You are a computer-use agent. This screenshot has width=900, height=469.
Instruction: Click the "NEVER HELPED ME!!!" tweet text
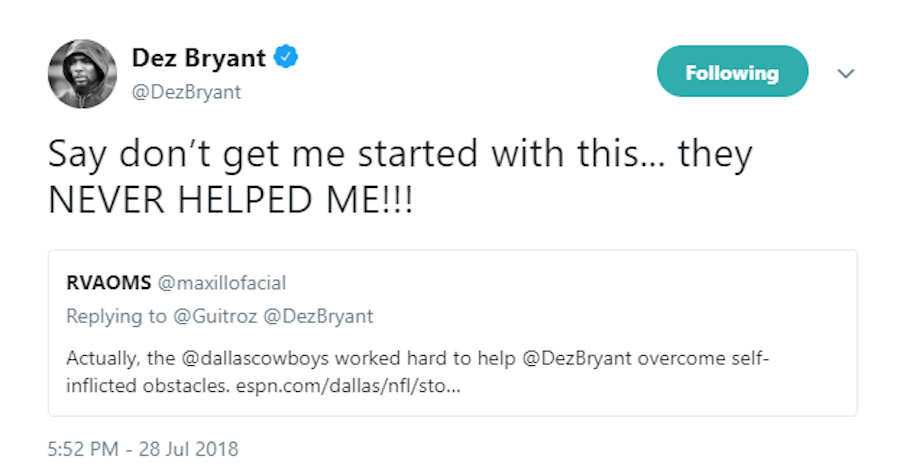tap(230, 199)
